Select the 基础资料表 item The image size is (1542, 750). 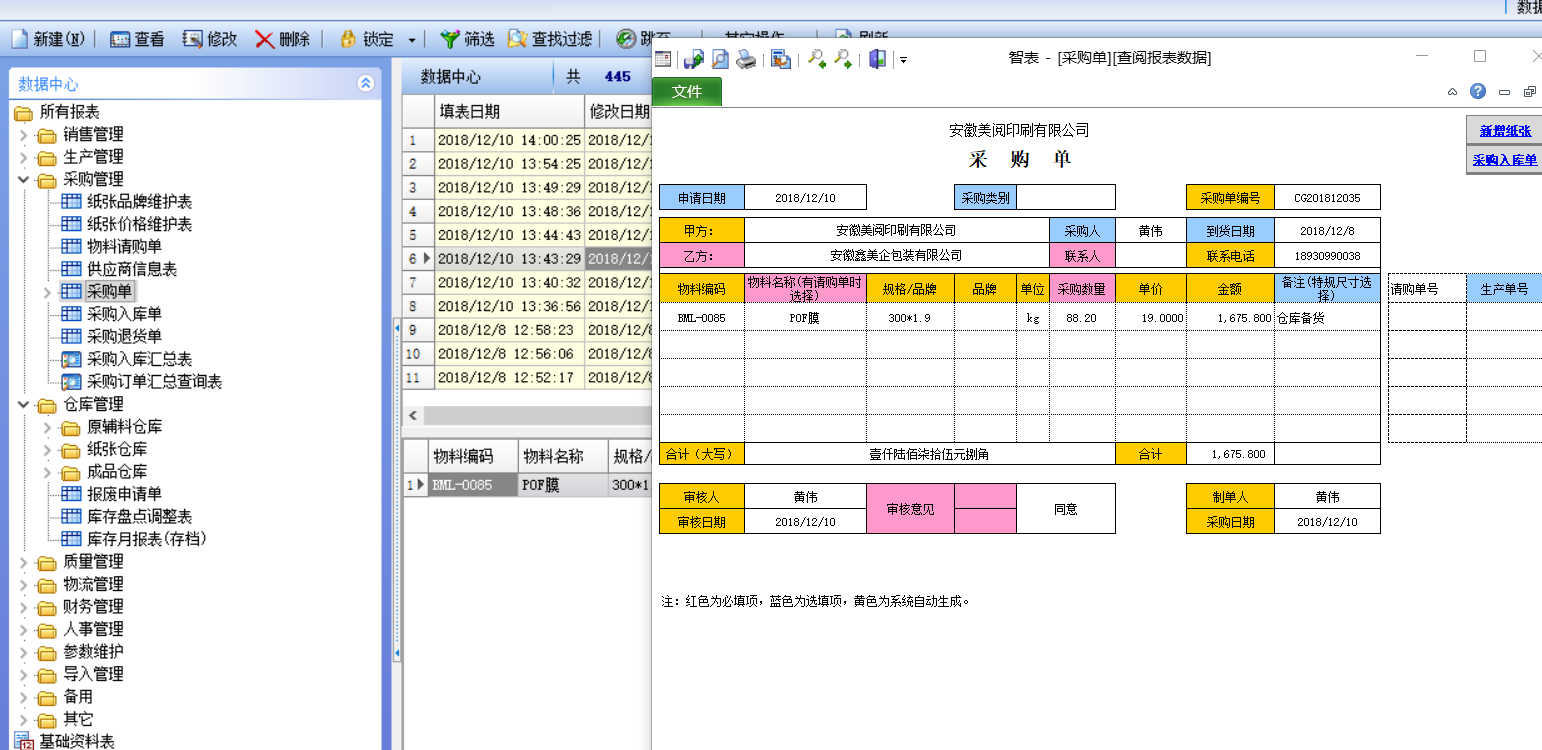click(x=75, y=742)
